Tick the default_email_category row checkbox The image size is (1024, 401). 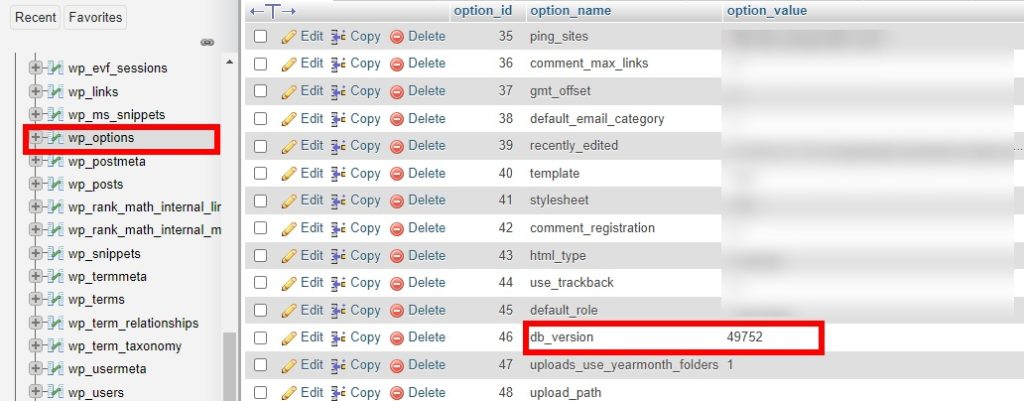(261, 119)
